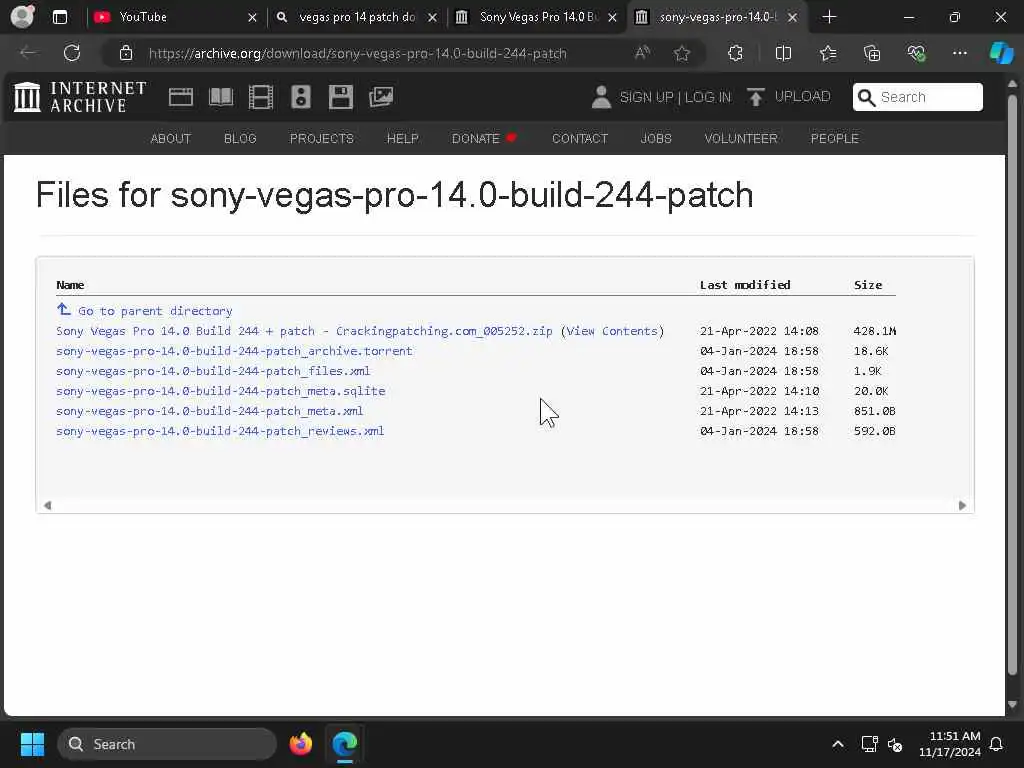Open Collections icon in Edge toolbar

(x=872, y=53)
